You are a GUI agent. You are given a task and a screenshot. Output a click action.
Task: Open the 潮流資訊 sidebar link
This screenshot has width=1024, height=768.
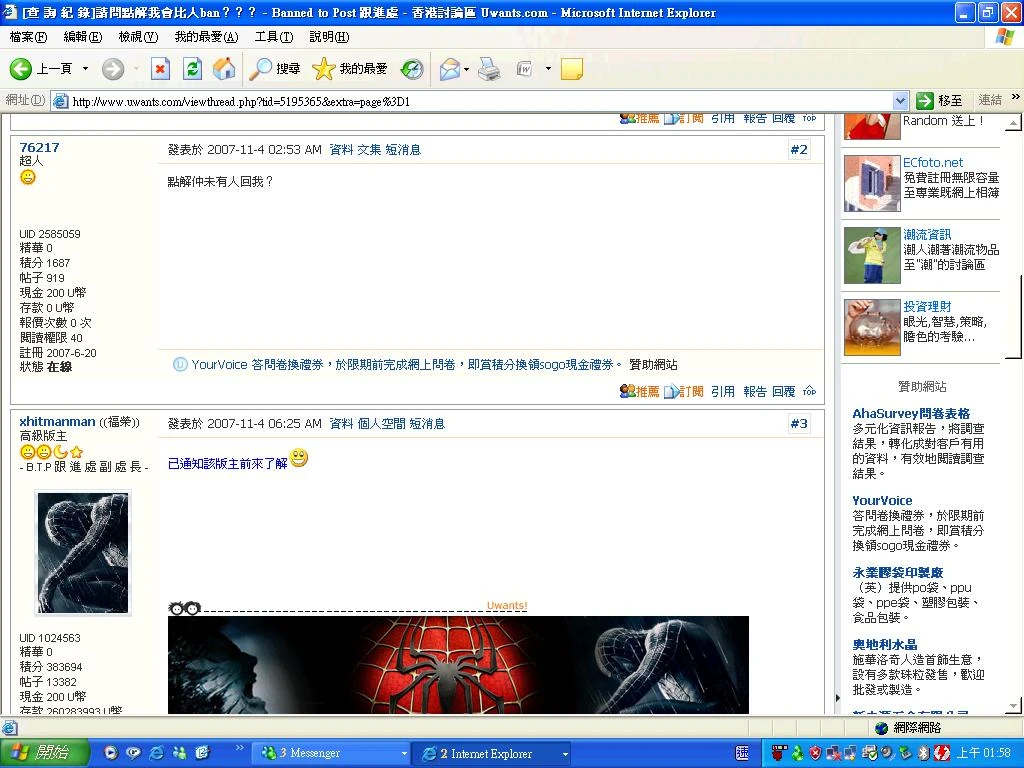[927, 234]
